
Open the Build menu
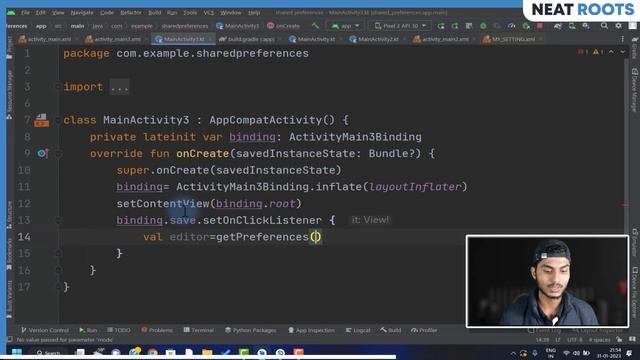(x=154, y=13)
